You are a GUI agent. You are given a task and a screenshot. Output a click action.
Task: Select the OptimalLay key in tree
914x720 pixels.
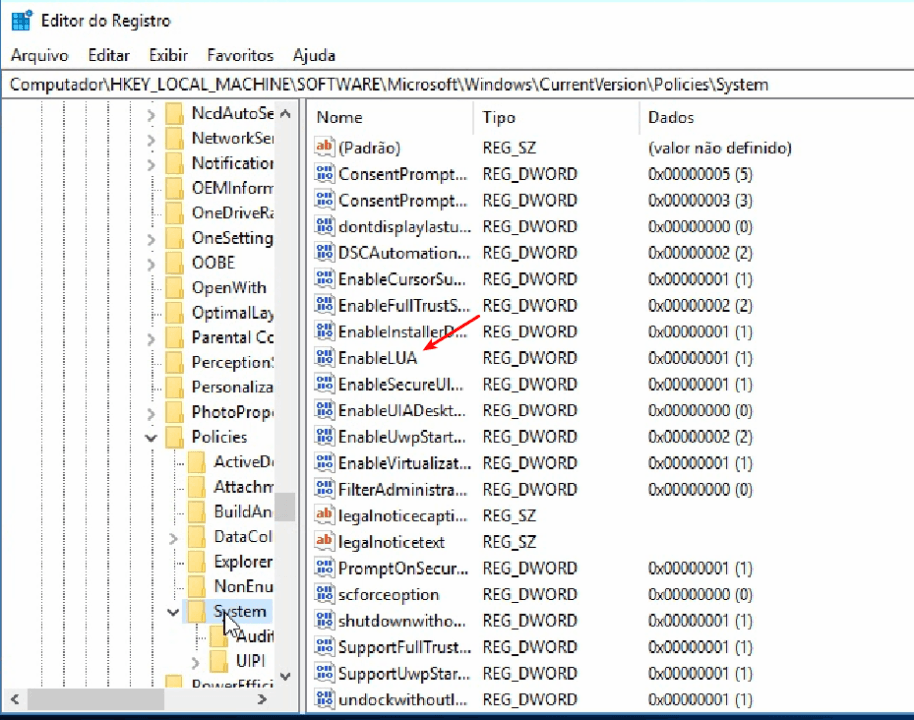click(x=233, y=312)
